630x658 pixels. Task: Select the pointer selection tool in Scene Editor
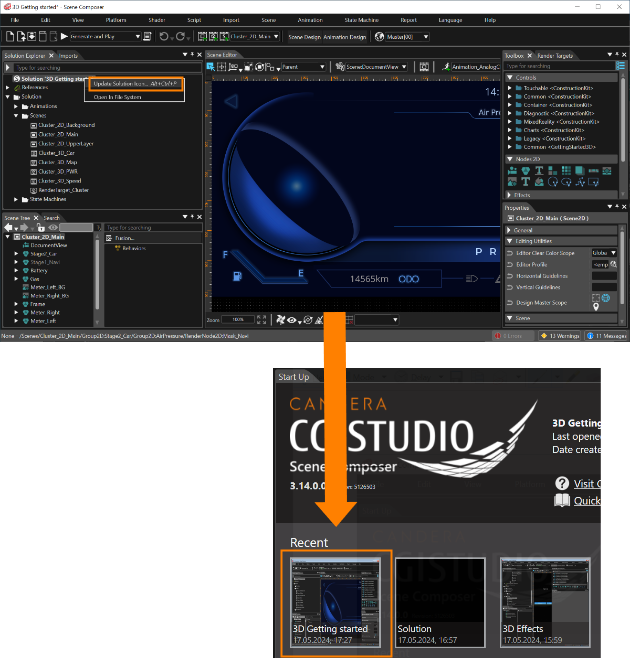pyautogui.click(x=211, y=67)
